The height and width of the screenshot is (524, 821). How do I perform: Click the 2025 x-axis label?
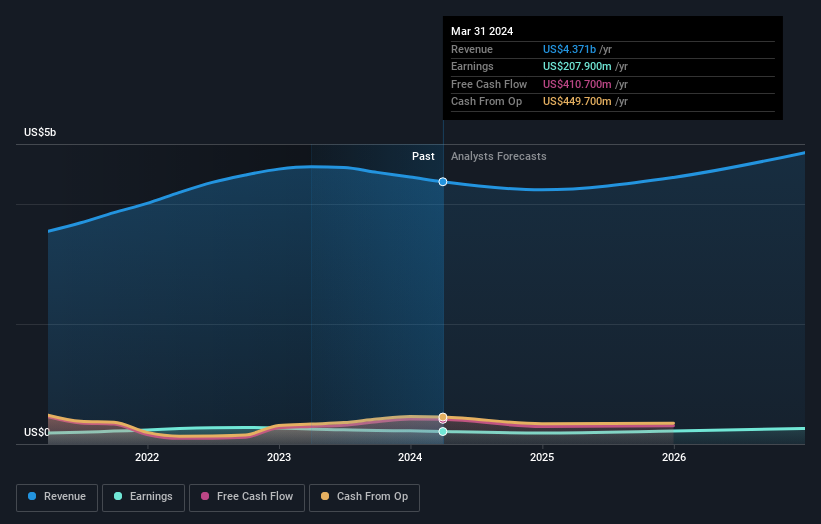[x=542, y=458]
